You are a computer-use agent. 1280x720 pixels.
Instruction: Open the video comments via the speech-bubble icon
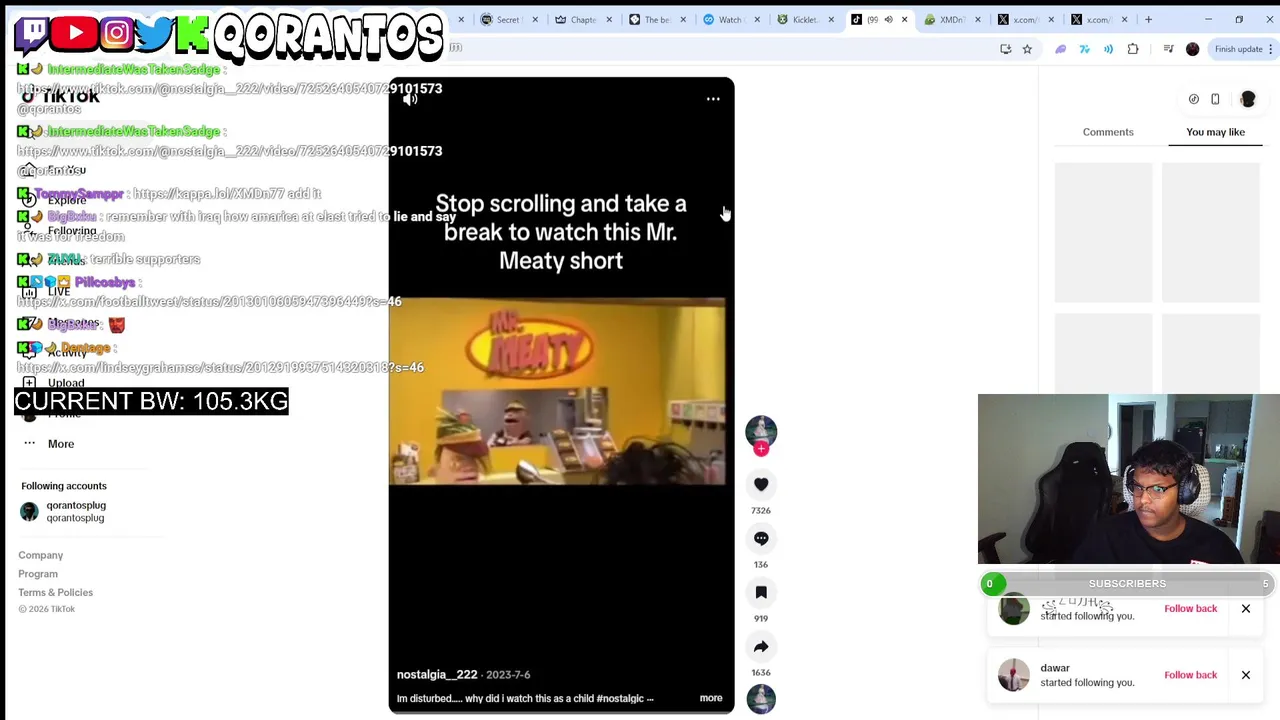coord(761,538)
